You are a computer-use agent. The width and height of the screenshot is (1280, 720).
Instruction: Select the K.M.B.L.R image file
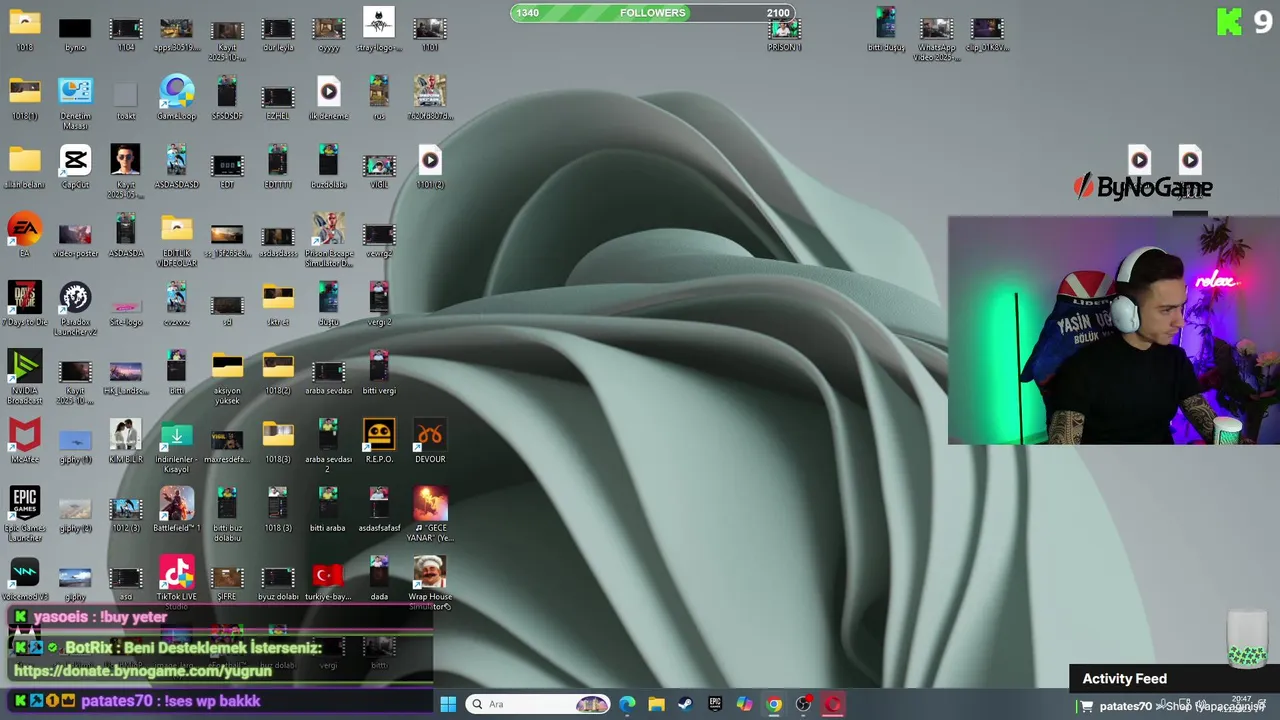(x=126, y=441)
